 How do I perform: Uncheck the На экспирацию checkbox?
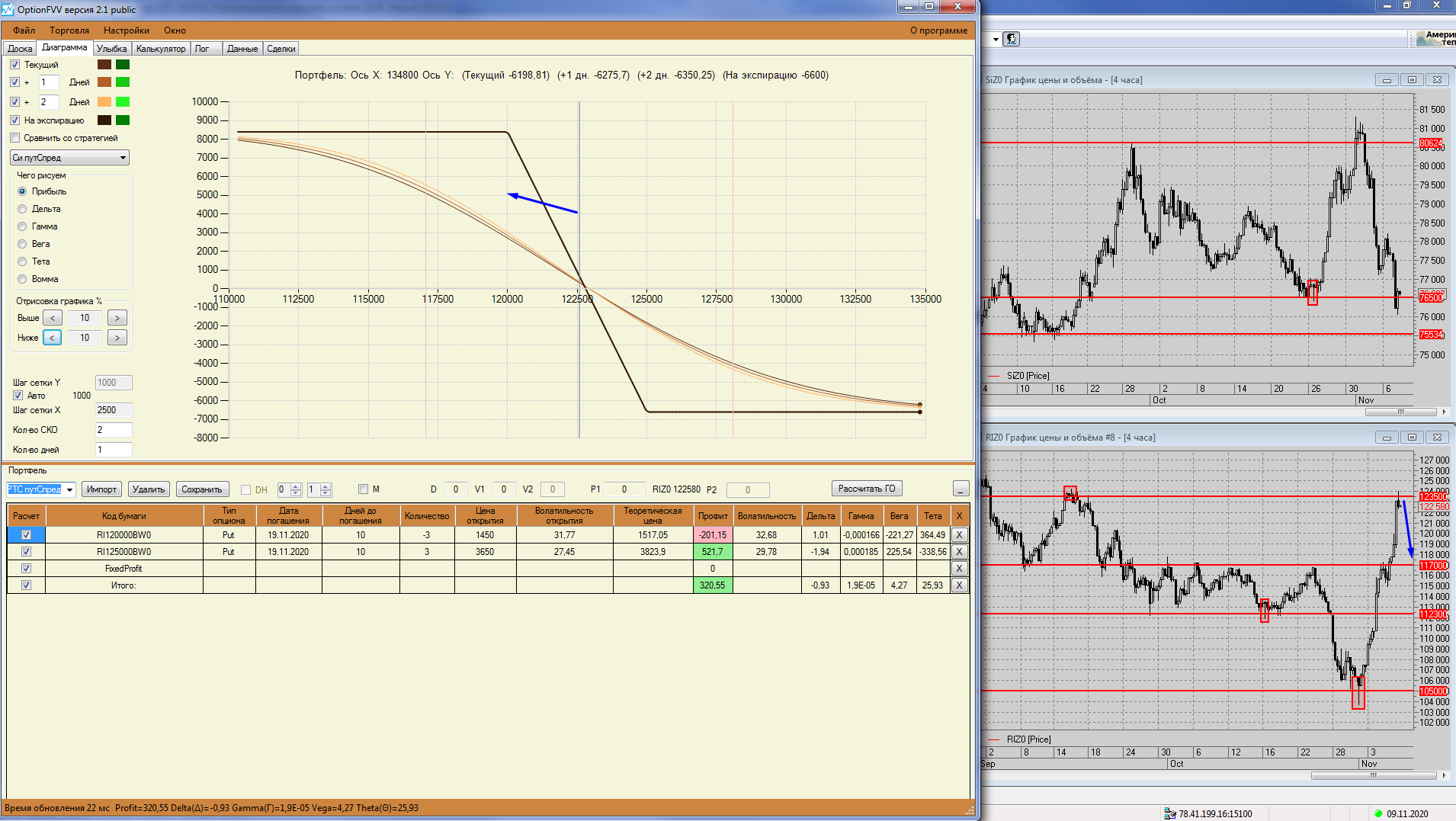pos(14,120)
